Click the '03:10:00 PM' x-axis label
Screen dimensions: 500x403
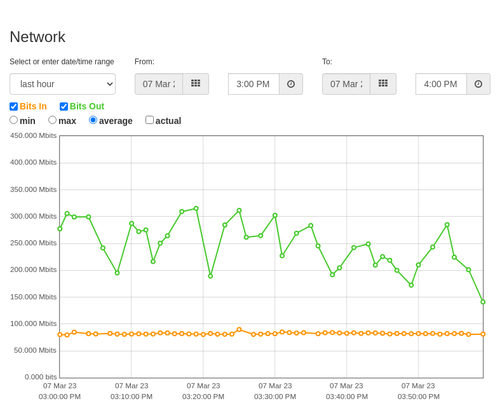pos(131,397)
